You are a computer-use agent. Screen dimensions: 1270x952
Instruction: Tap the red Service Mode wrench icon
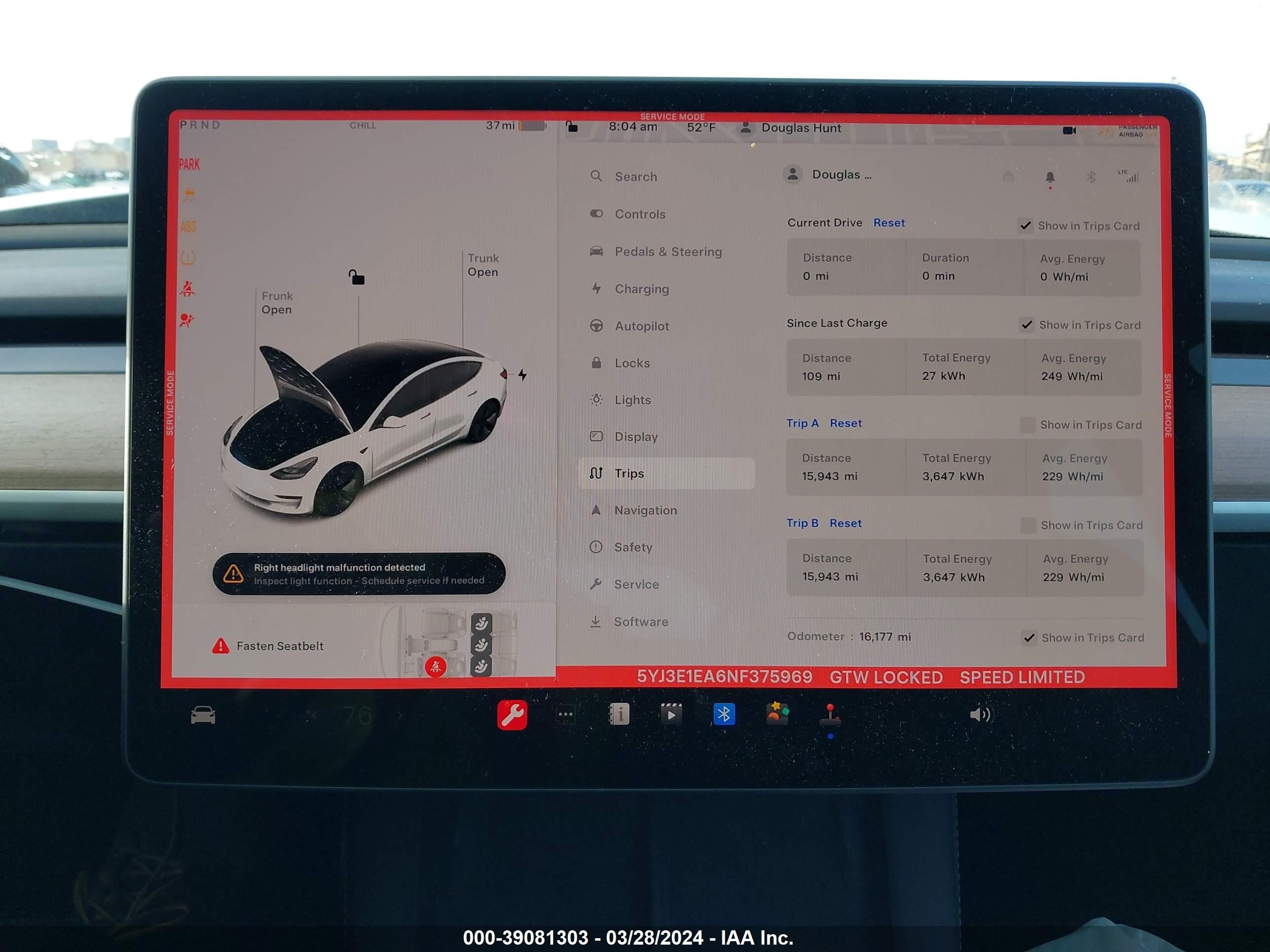coord(512,715)
